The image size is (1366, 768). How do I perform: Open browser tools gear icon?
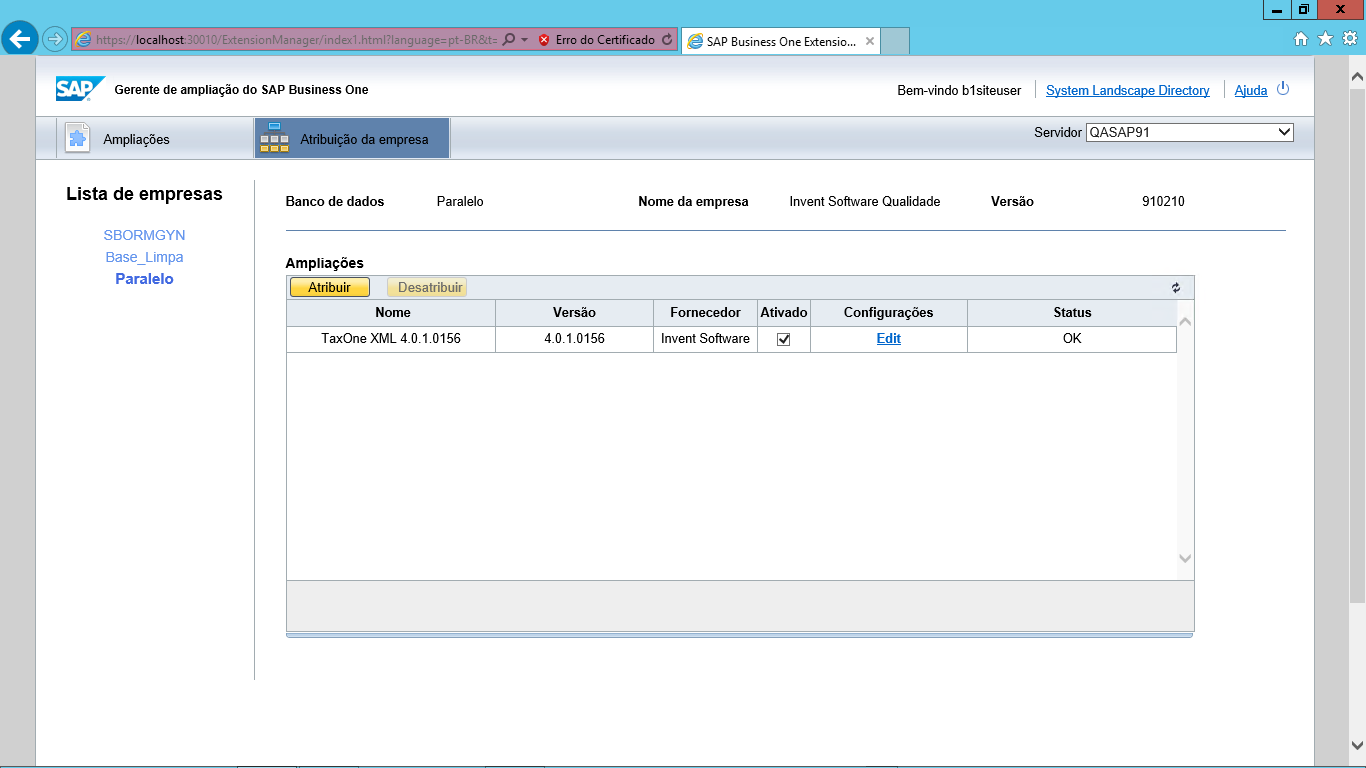coord(1350,39)
